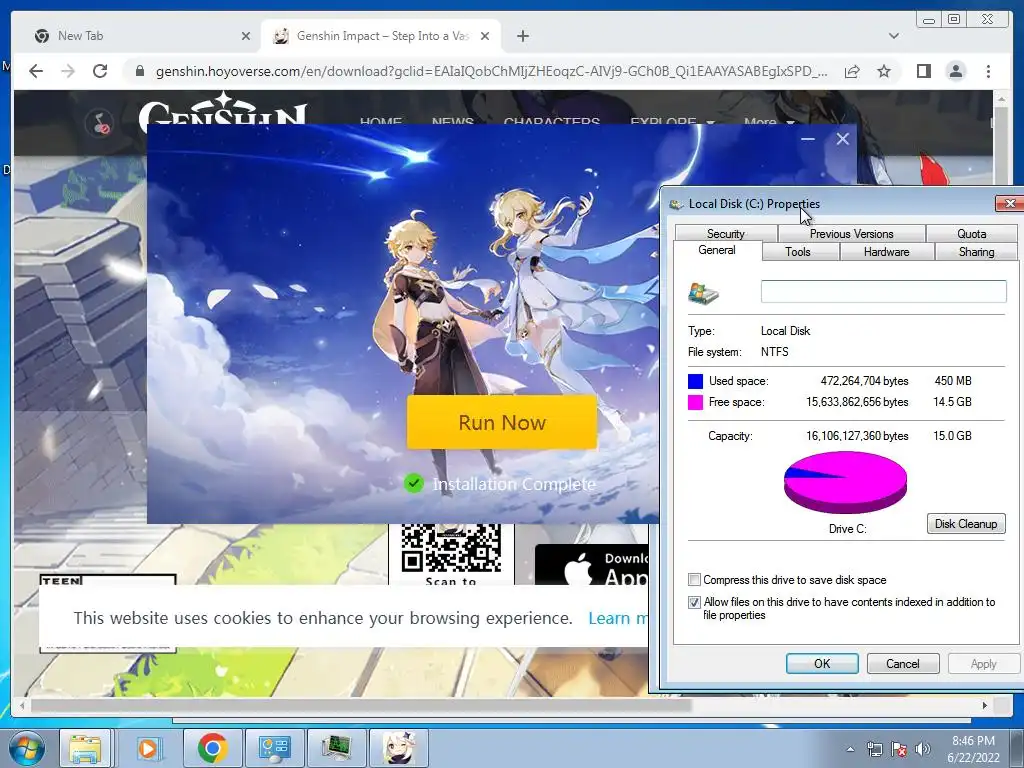Close the New Tab tab
The image size is (1024, 768).
246,36
